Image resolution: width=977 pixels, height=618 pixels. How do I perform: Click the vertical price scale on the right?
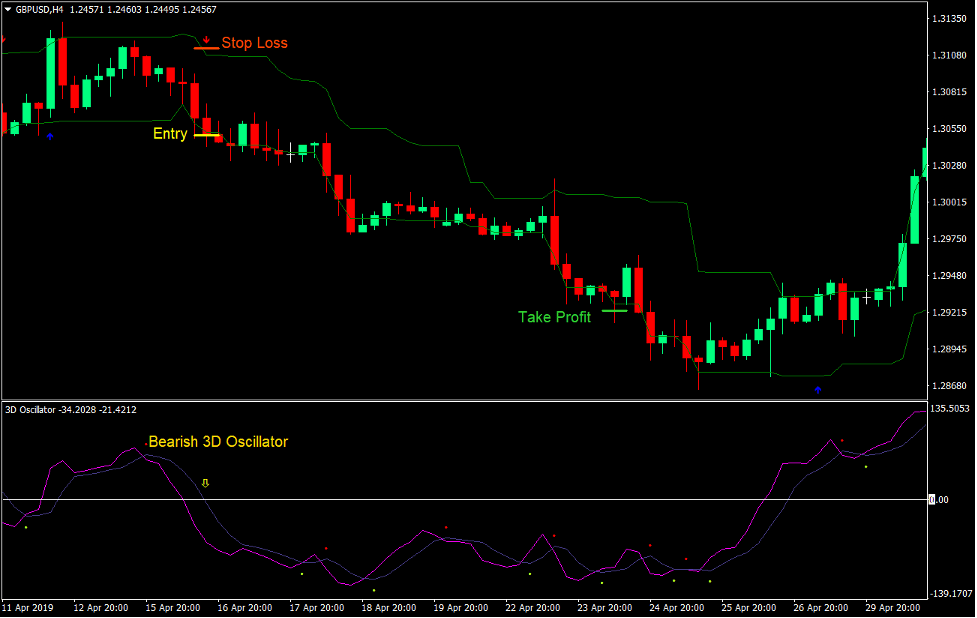952,200
